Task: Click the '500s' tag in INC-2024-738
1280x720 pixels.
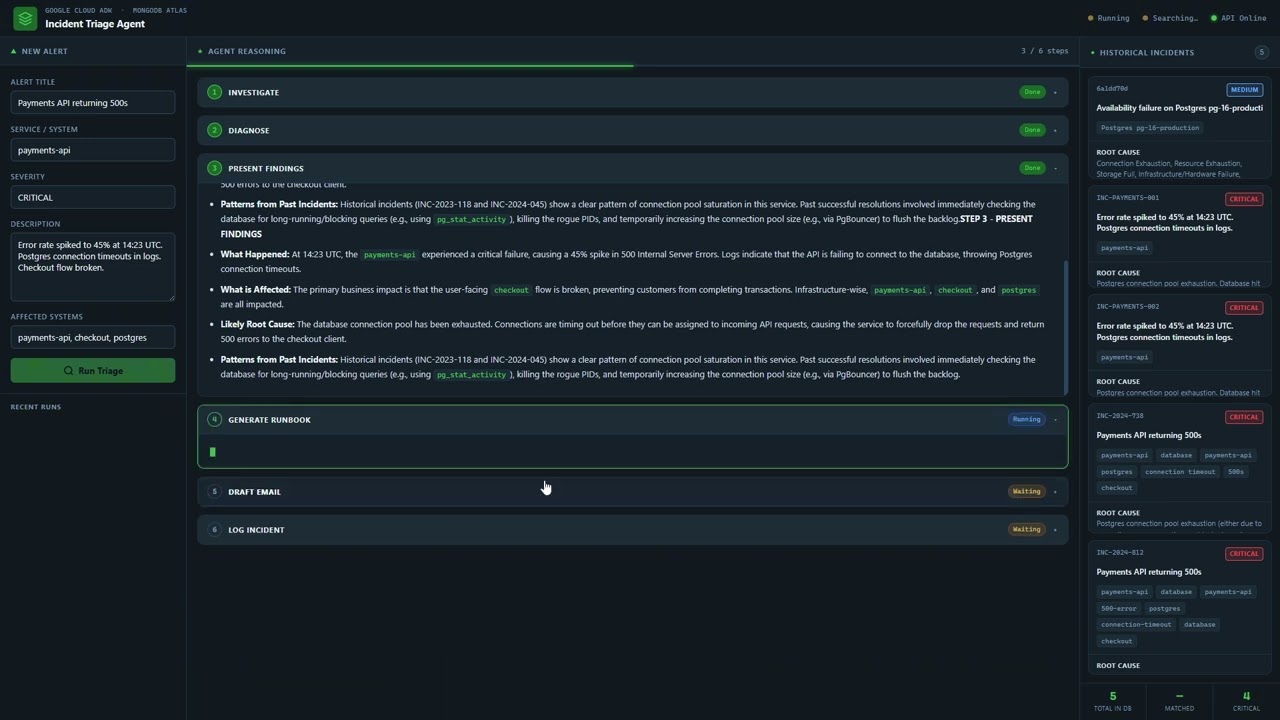Action: click(x=1236, y=472)
